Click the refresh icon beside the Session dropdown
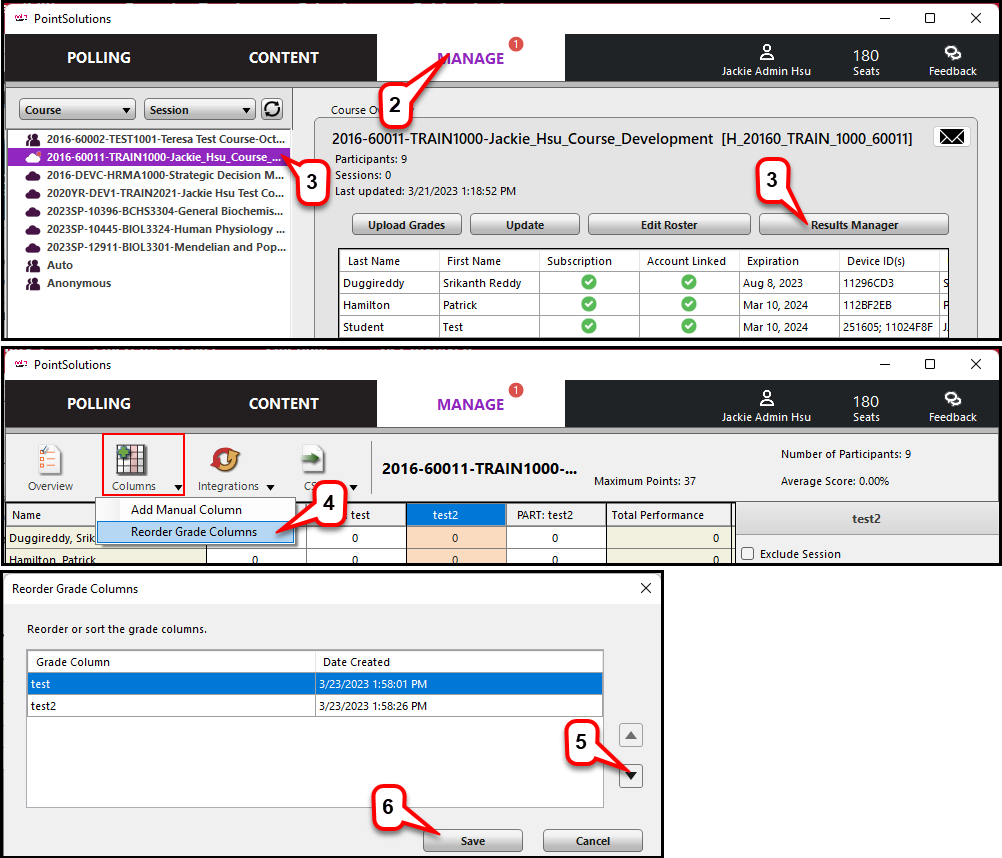Screen dimensions: 1002x858 click(x=272, y=109)
